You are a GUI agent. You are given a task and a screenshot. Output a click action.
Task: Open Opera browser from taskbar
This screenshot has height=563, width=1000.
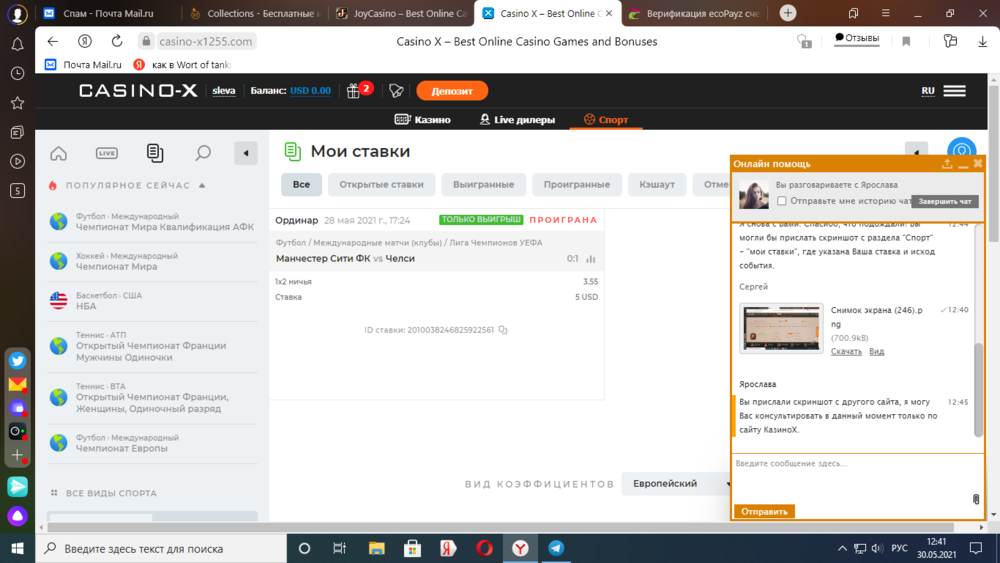click(484, 548)
